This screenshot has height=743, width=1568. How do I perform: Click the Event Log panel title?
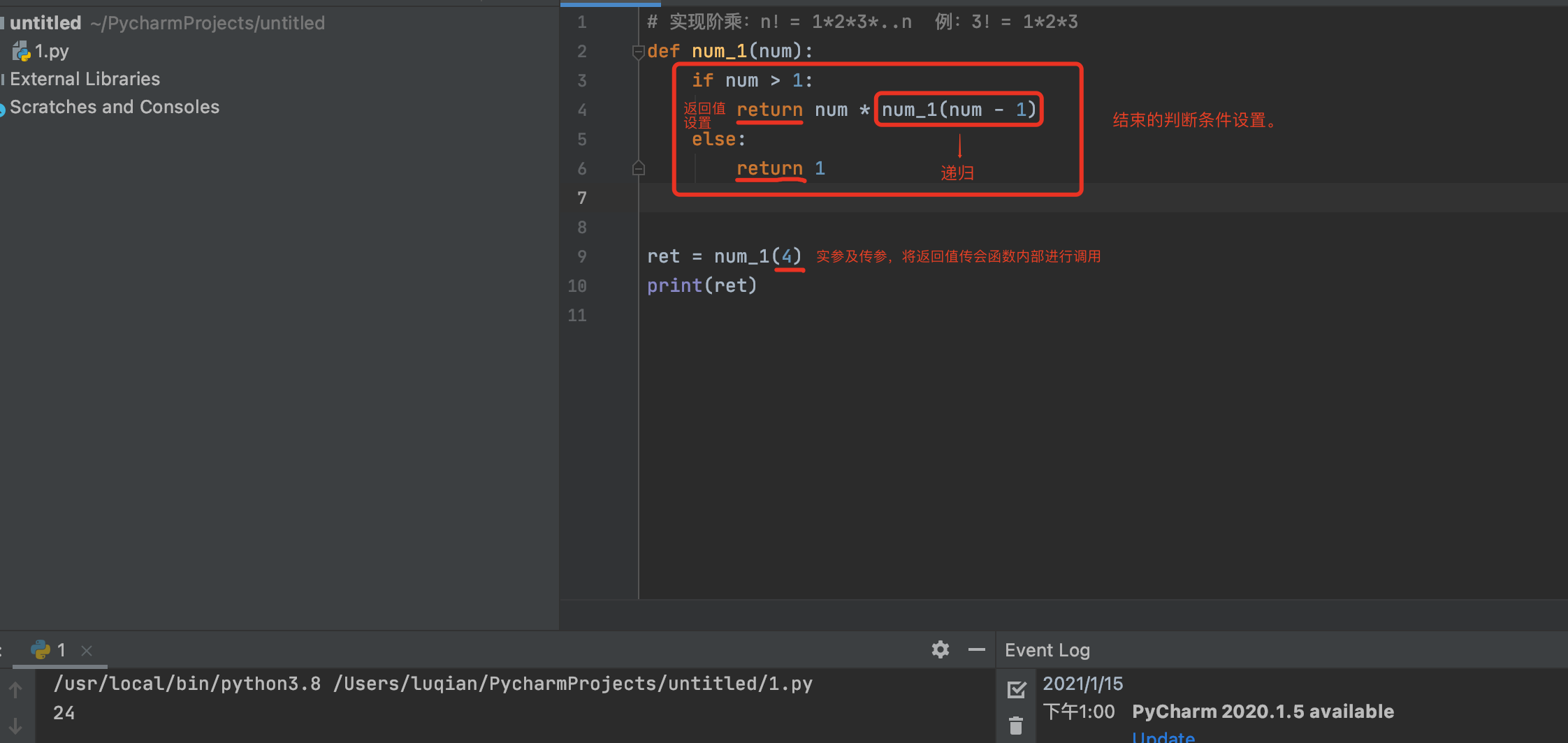click(x=1047, y=650)
